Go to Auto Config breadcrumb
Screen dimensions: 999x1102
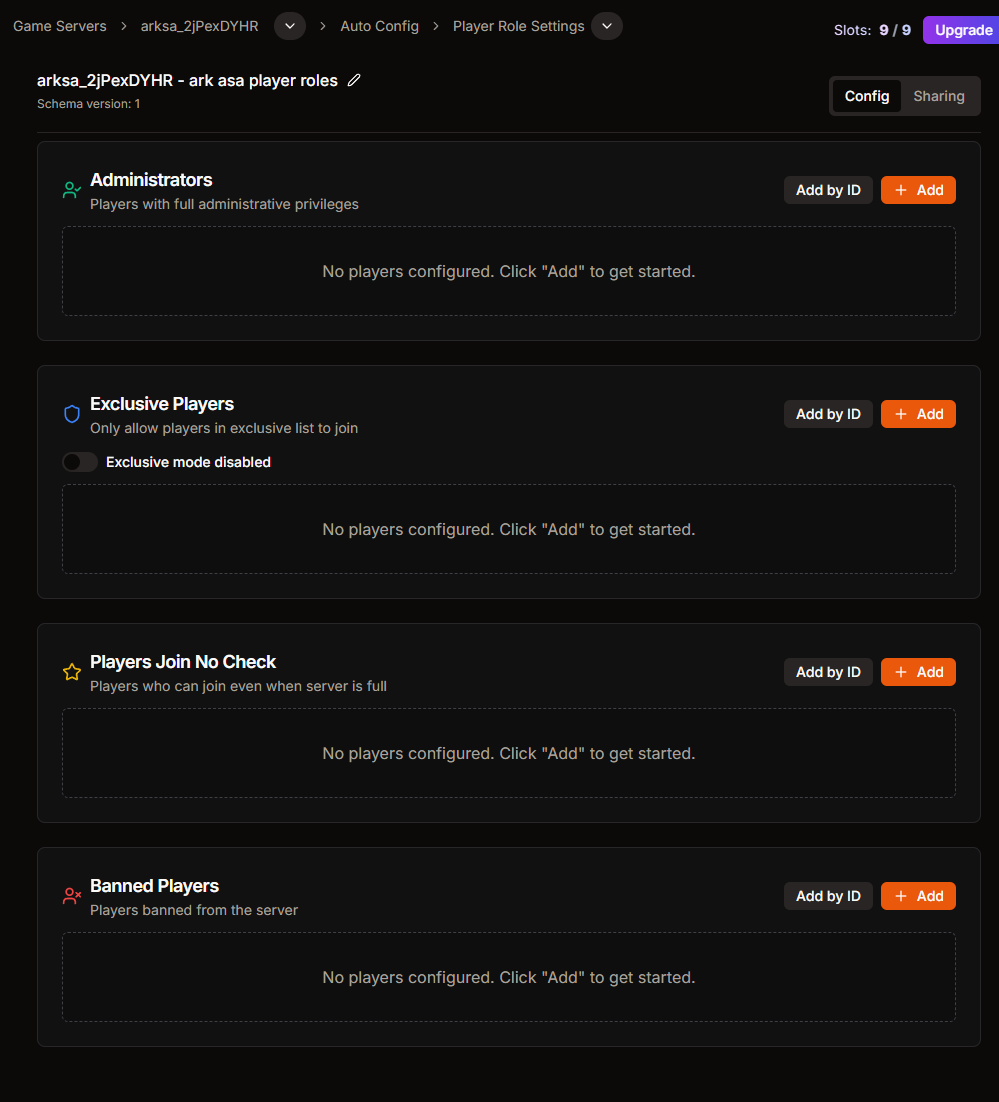pyautogui.click(x=380, y=26)
